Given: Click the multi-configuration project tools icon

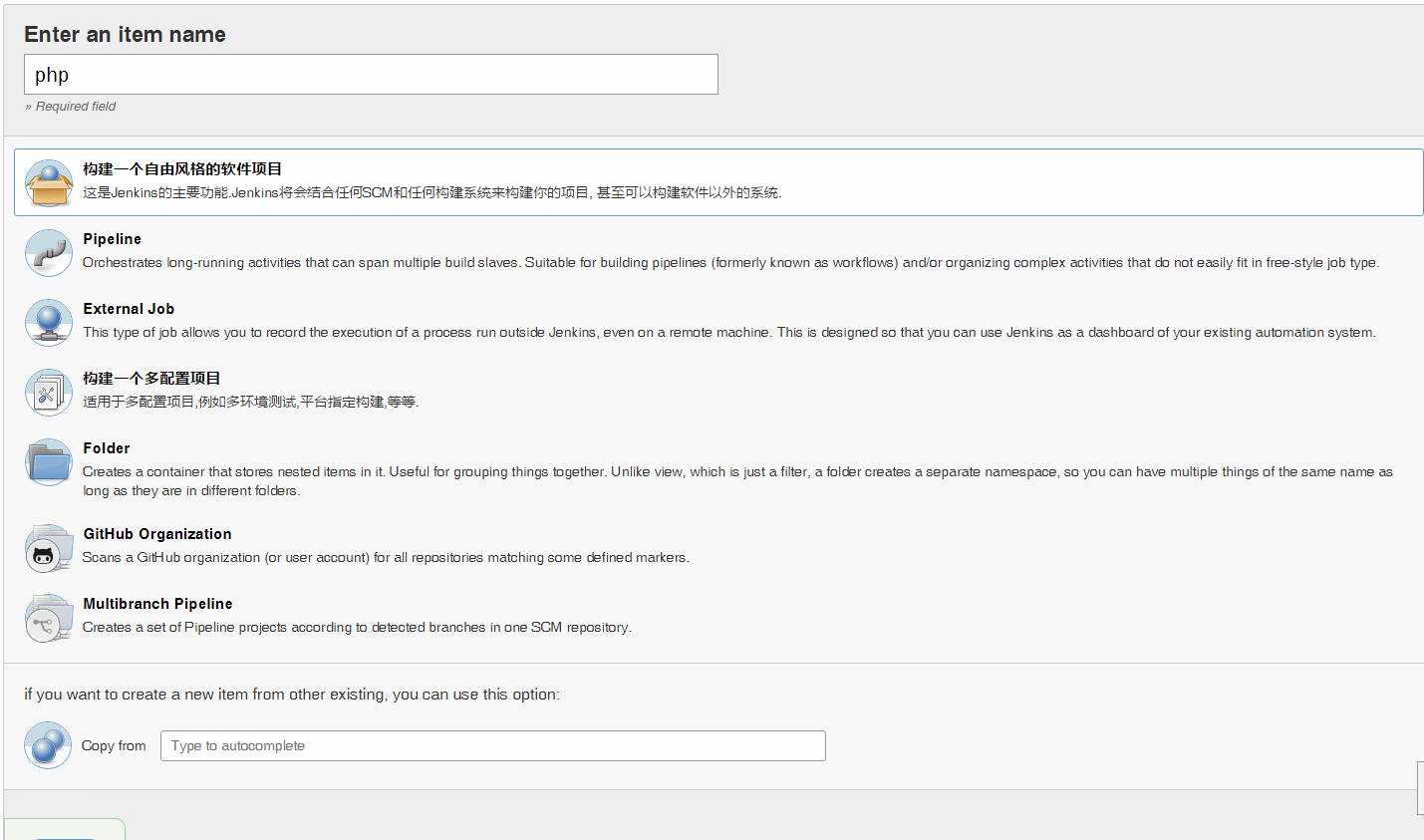Looking at the screenshot, I should tap(48, 393).
